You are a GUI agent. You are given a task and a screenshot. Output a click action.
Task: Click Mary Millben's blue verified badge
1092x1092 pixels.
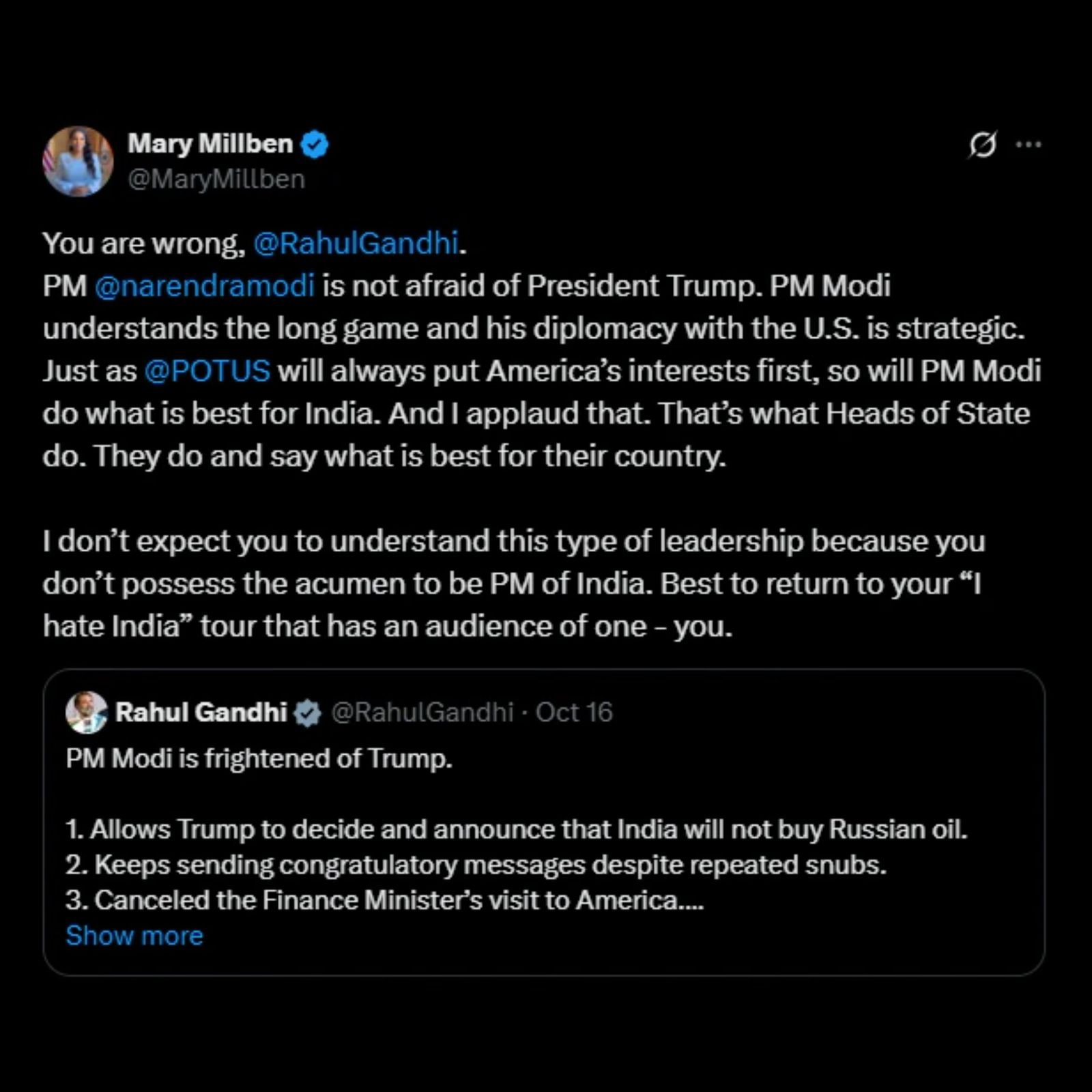[x=315, y=145]
